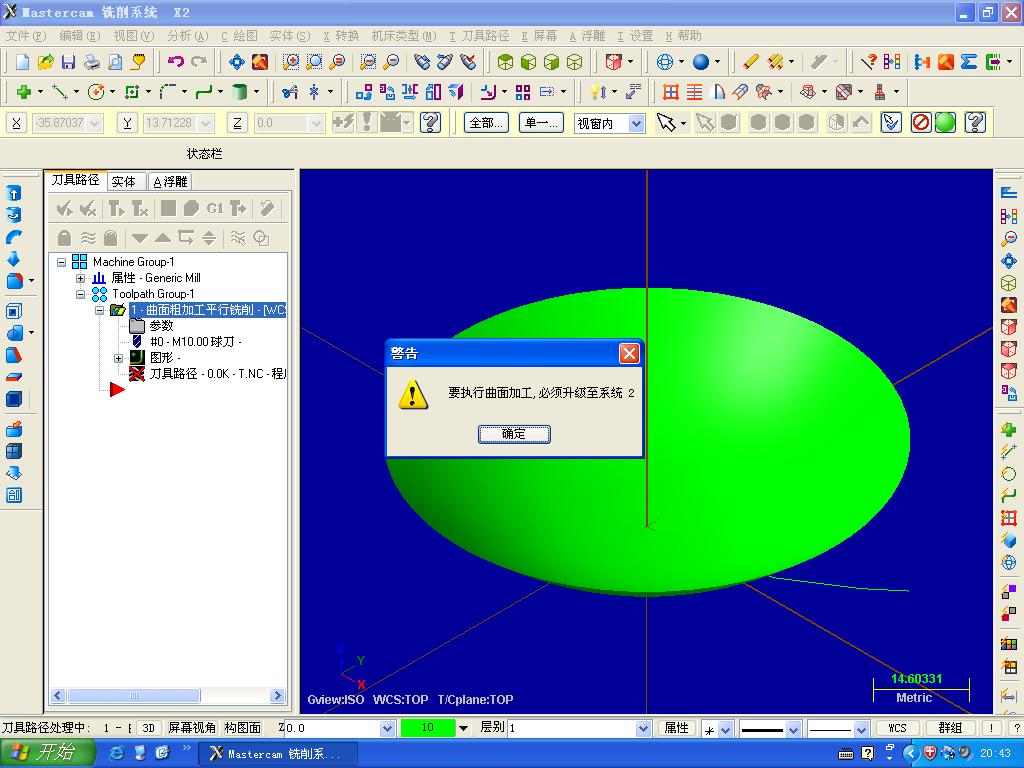
Task: Click the wireframe globe icon
Action: [665, 62]
